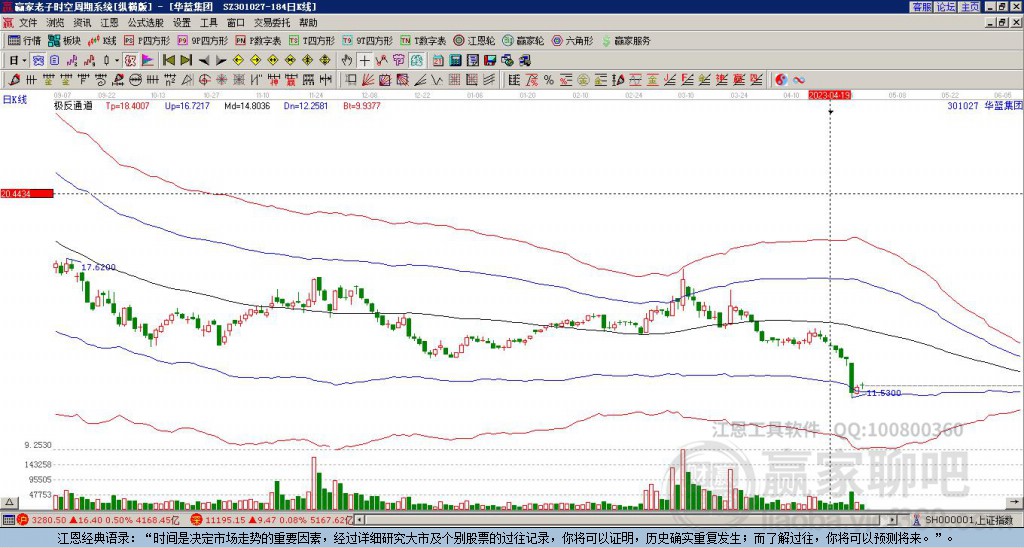This screenshot has width=1024, height=548.
Task: Select the red pencil drawing tool
Action: [14, 80]
